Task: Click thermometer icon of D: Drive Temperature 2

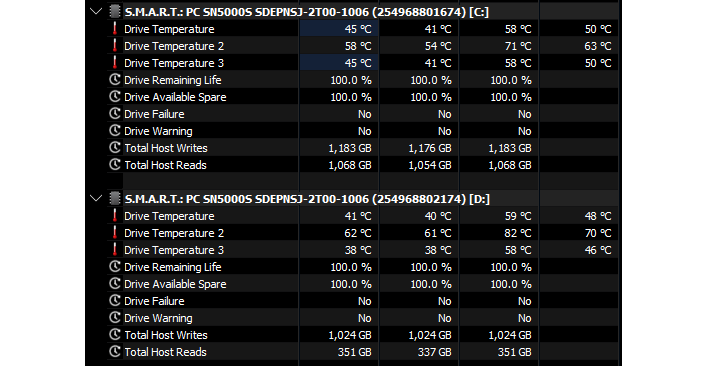Action: coord(115,233)
